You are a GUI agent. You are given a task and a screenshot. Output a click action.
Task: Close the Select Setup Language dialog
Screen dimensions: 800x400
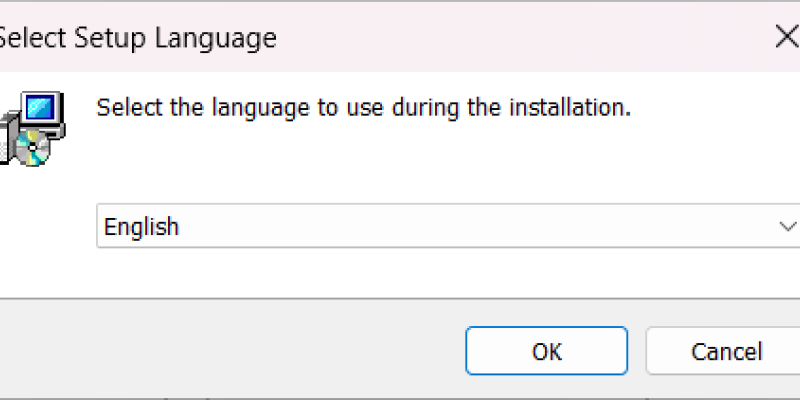(x=786, y=39)
